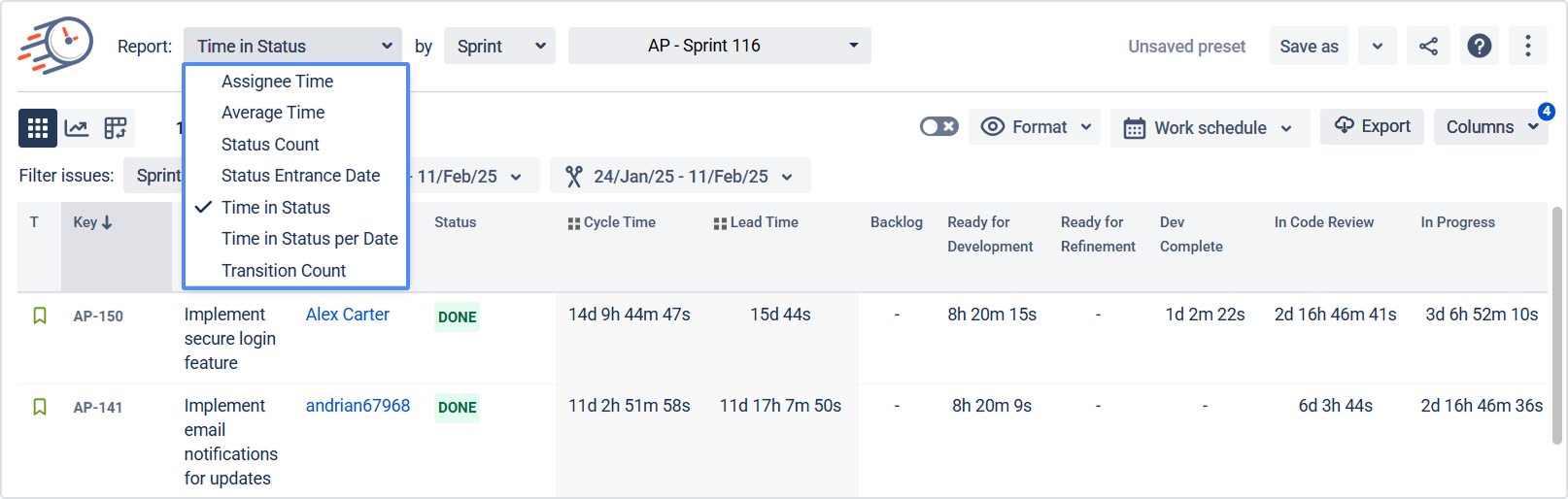Click the share icon button
Screen dimensions: 1568x499
(x=1428, y=47)
